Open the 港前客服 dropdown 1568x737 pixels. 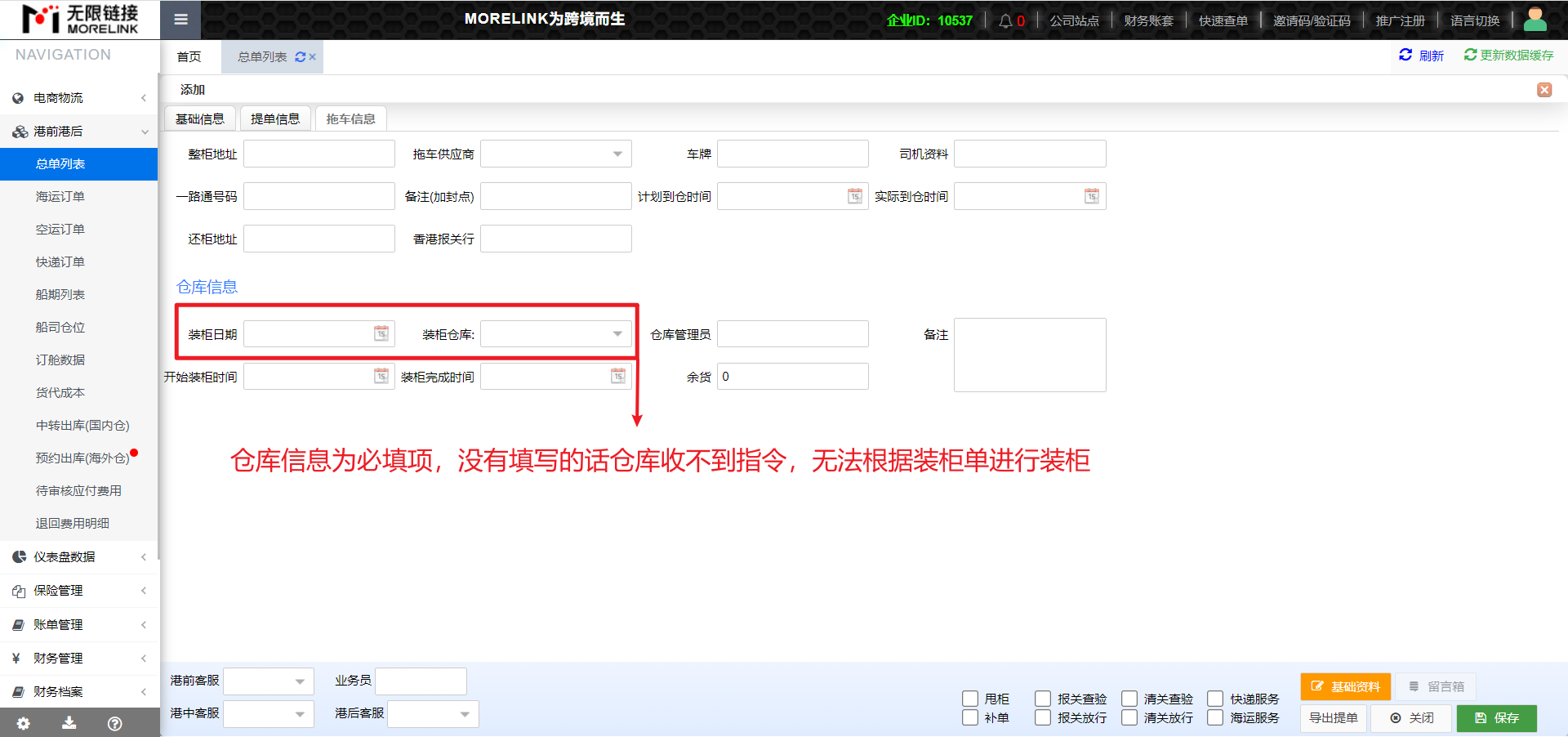tap(300, 681)
